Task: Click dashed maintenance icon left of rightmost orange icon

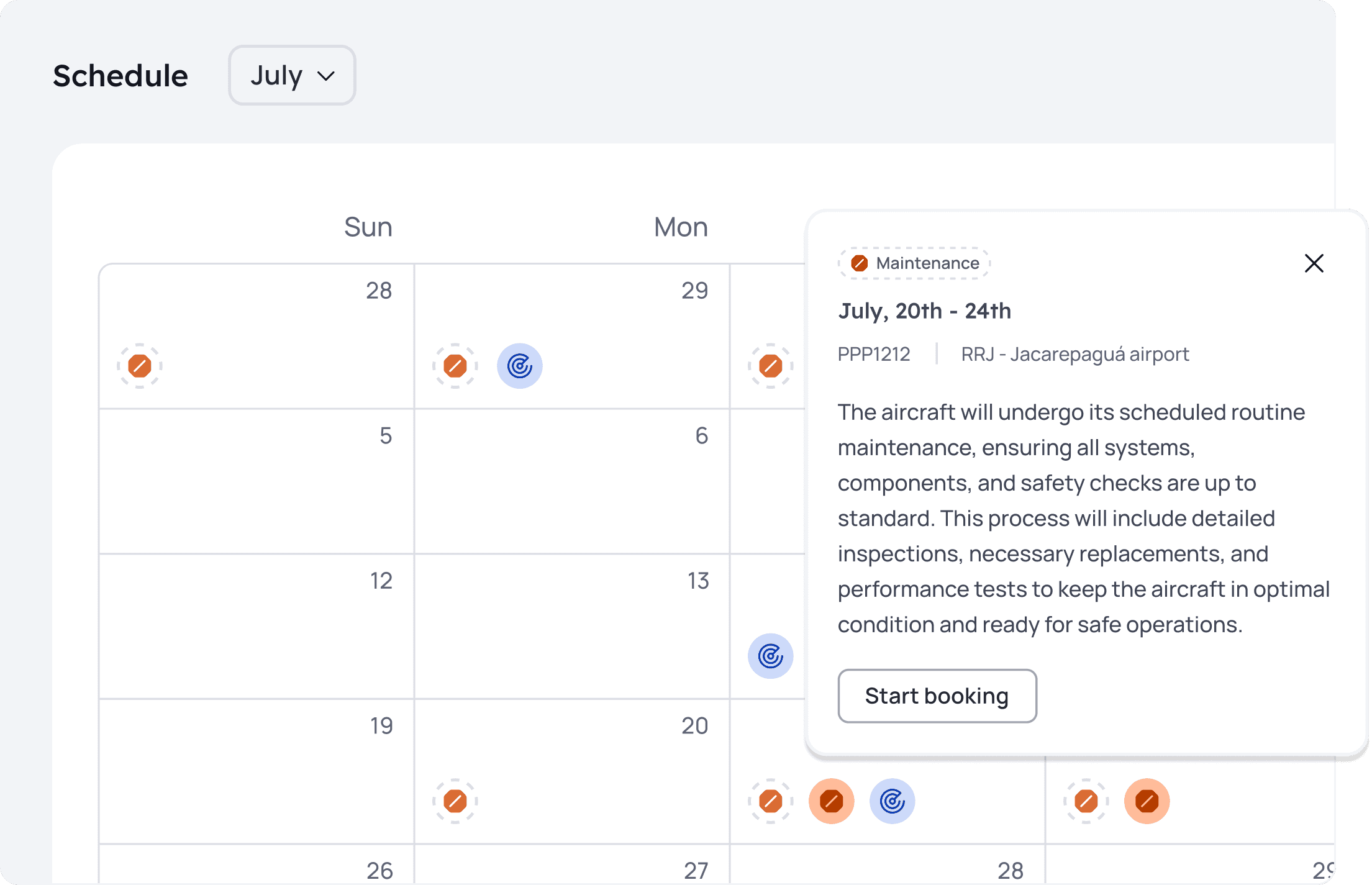Action: coord(1086,801)
